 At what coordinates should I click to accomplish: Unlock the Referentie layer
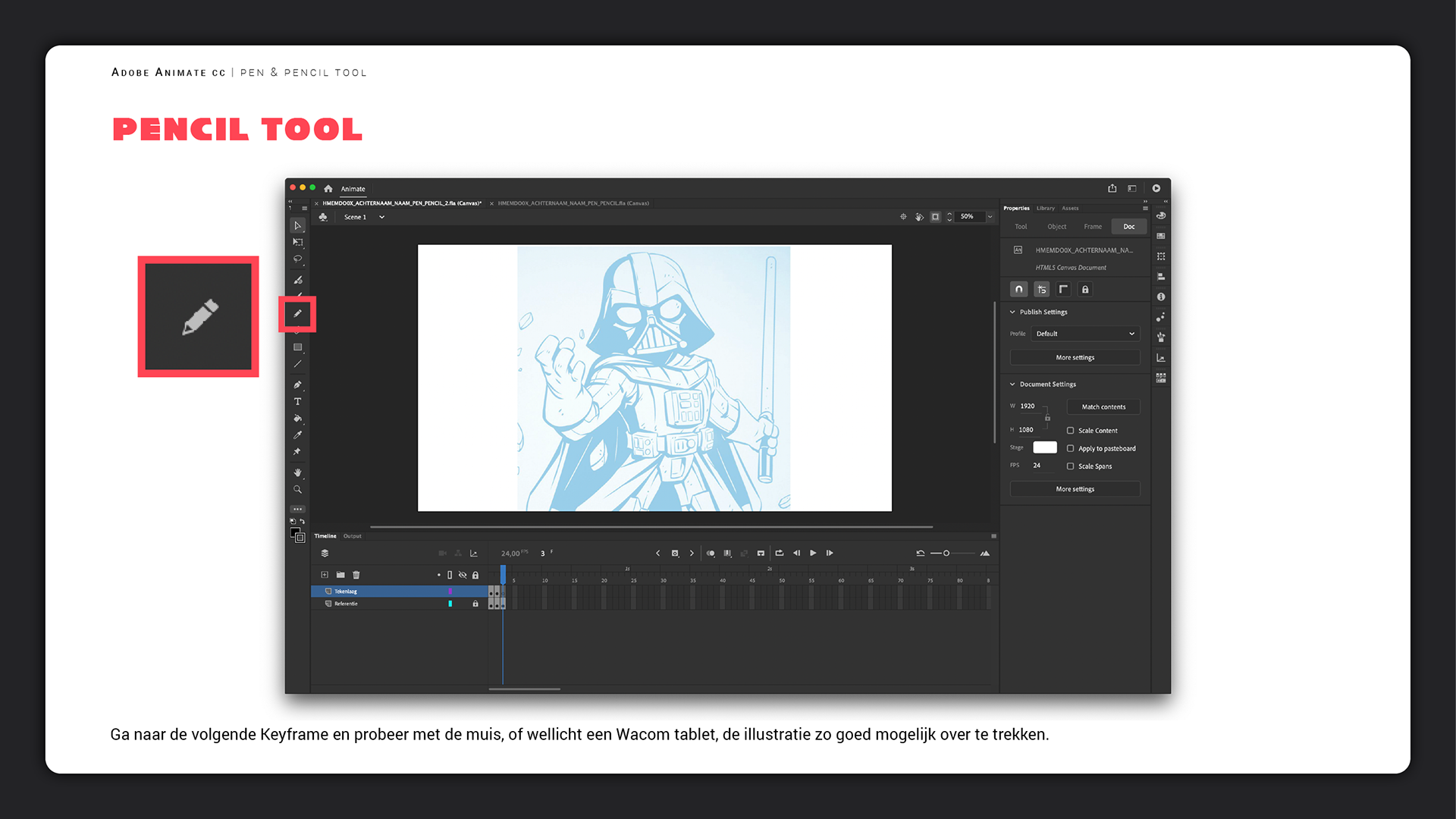(x=475, y=604)
